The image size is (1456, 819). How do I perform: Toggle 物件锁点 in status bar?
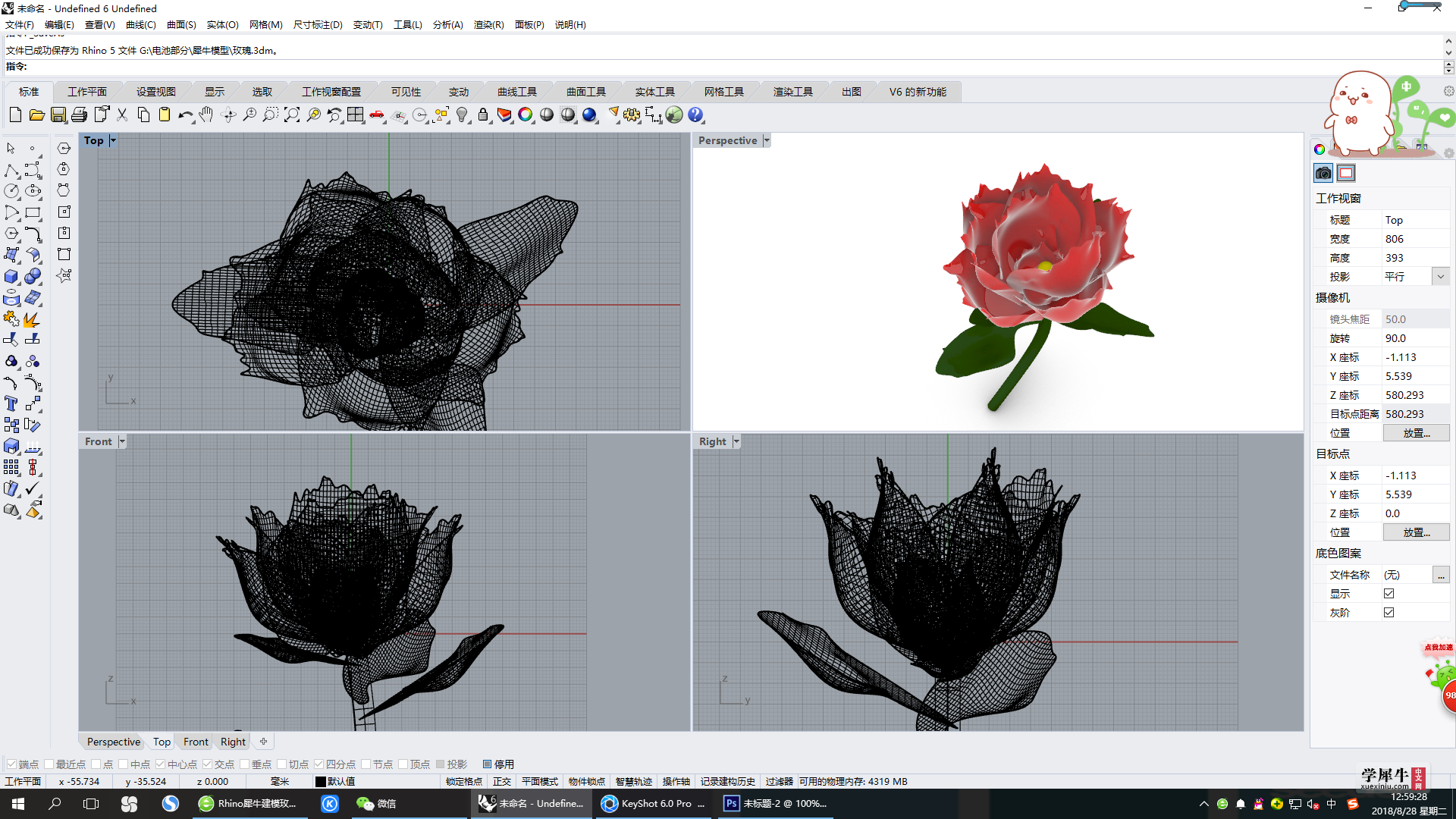[586, 781]
